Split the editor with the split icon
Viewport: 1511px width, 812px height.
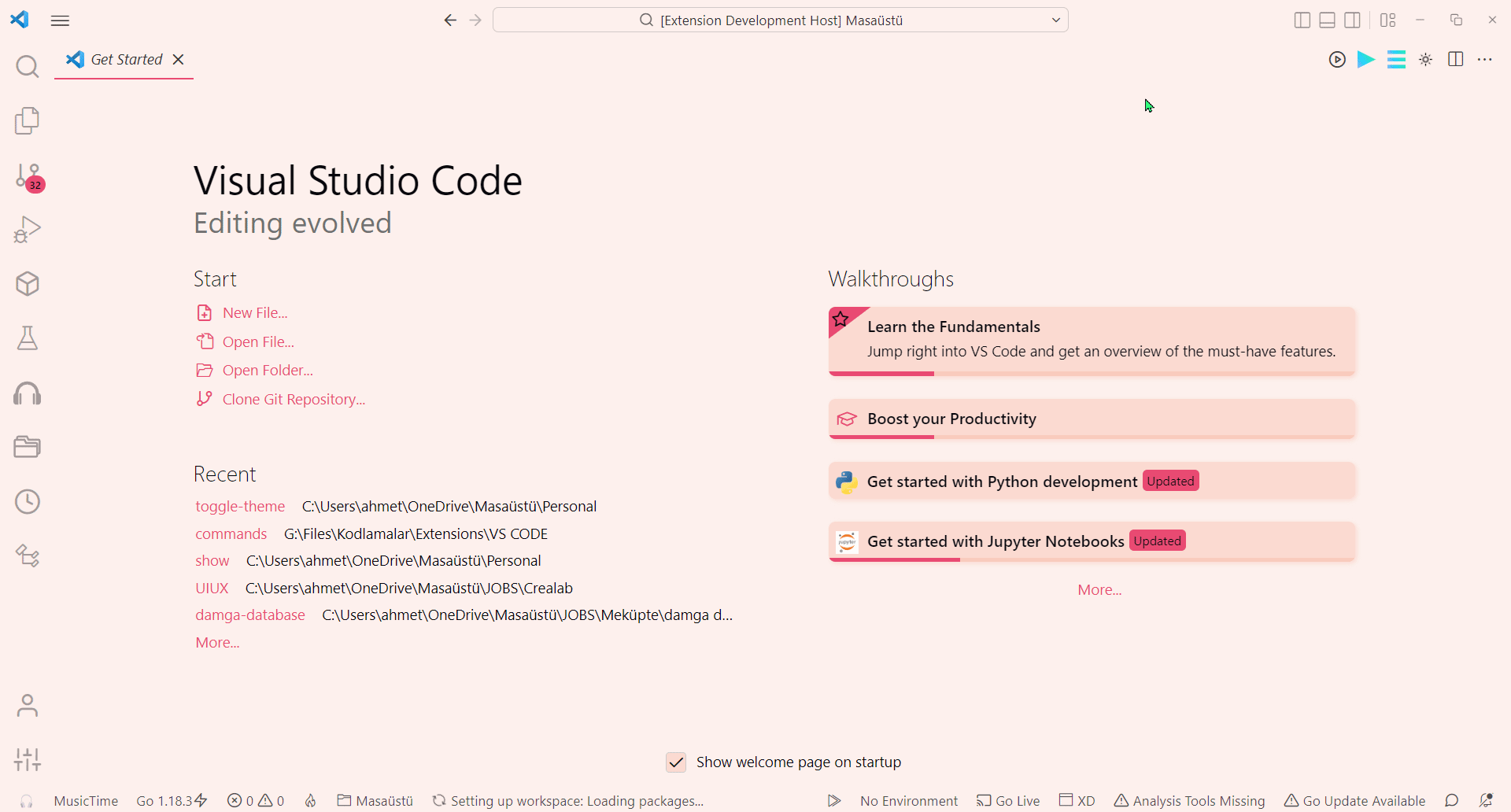[x=1456, y=60]
